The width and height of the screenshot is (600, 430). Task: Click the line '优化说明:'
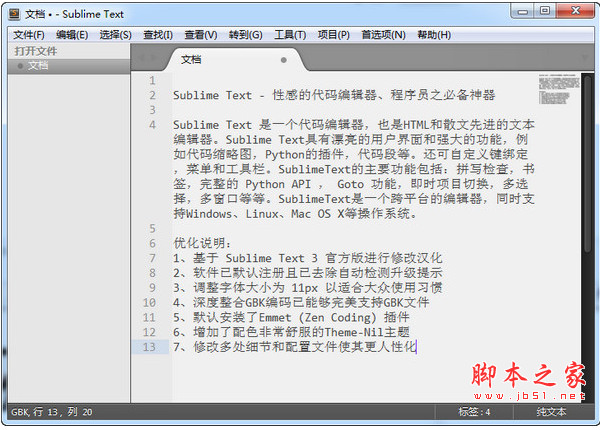(202, 243)
